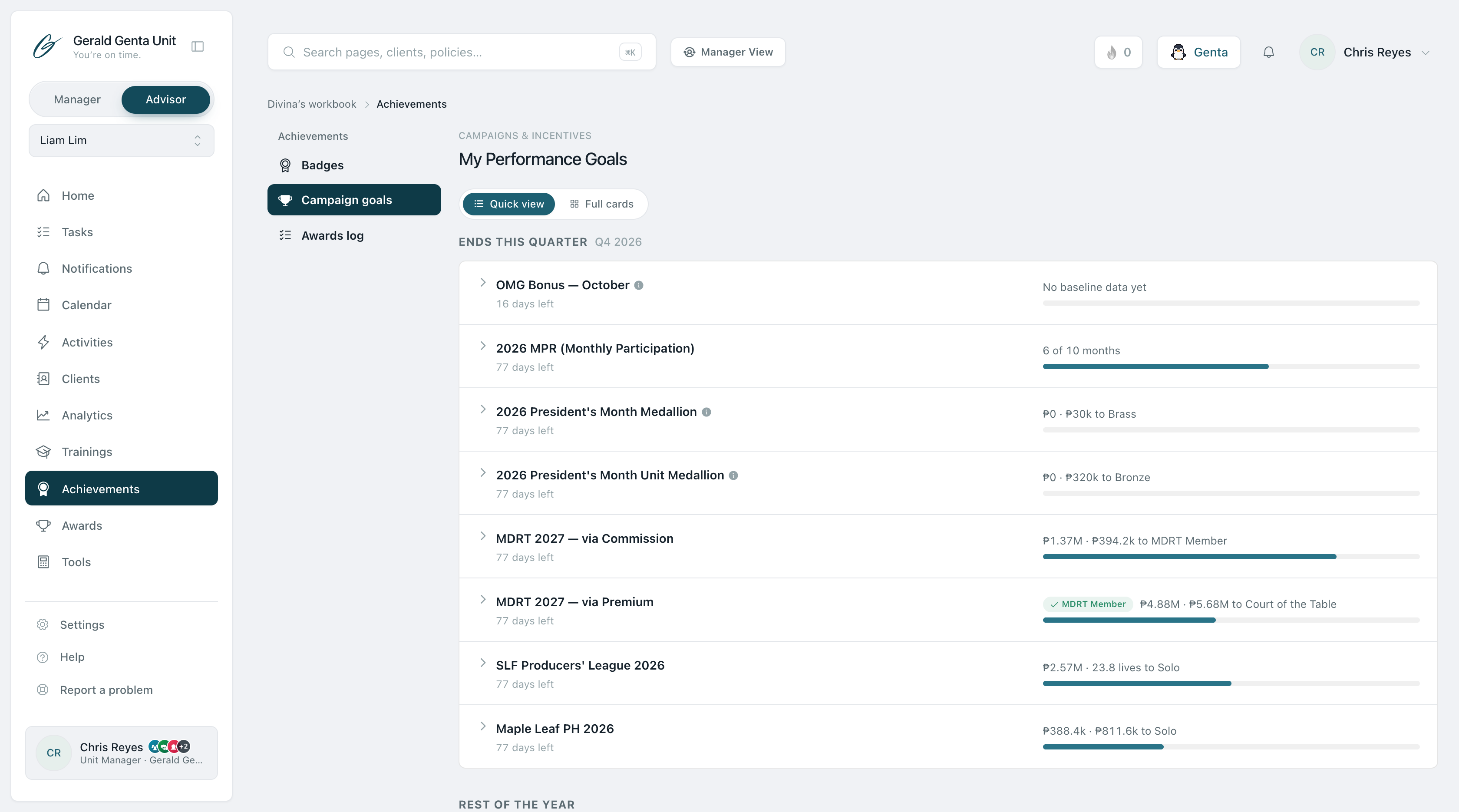The width and height of the screenshot is (1459, 812).
Task: Select Quick view mode
Action: pyautogui.click(x=508, y=204)
